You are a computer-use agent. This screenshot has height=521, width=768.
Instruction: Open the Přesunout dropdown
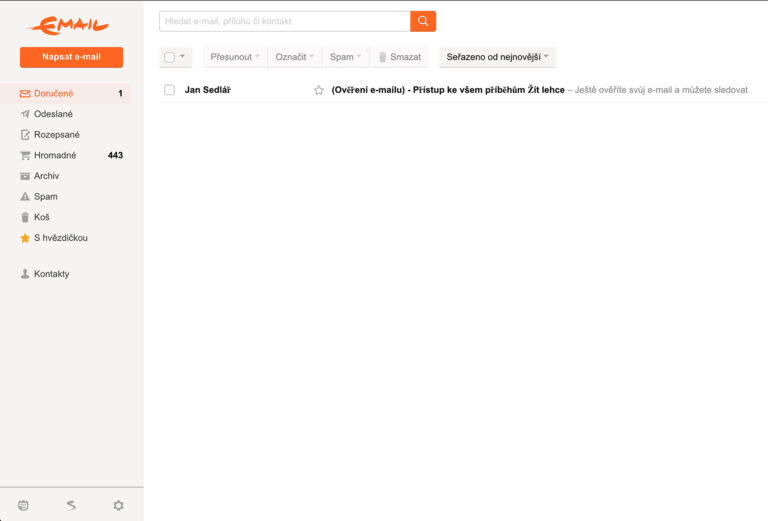point(235,57)
